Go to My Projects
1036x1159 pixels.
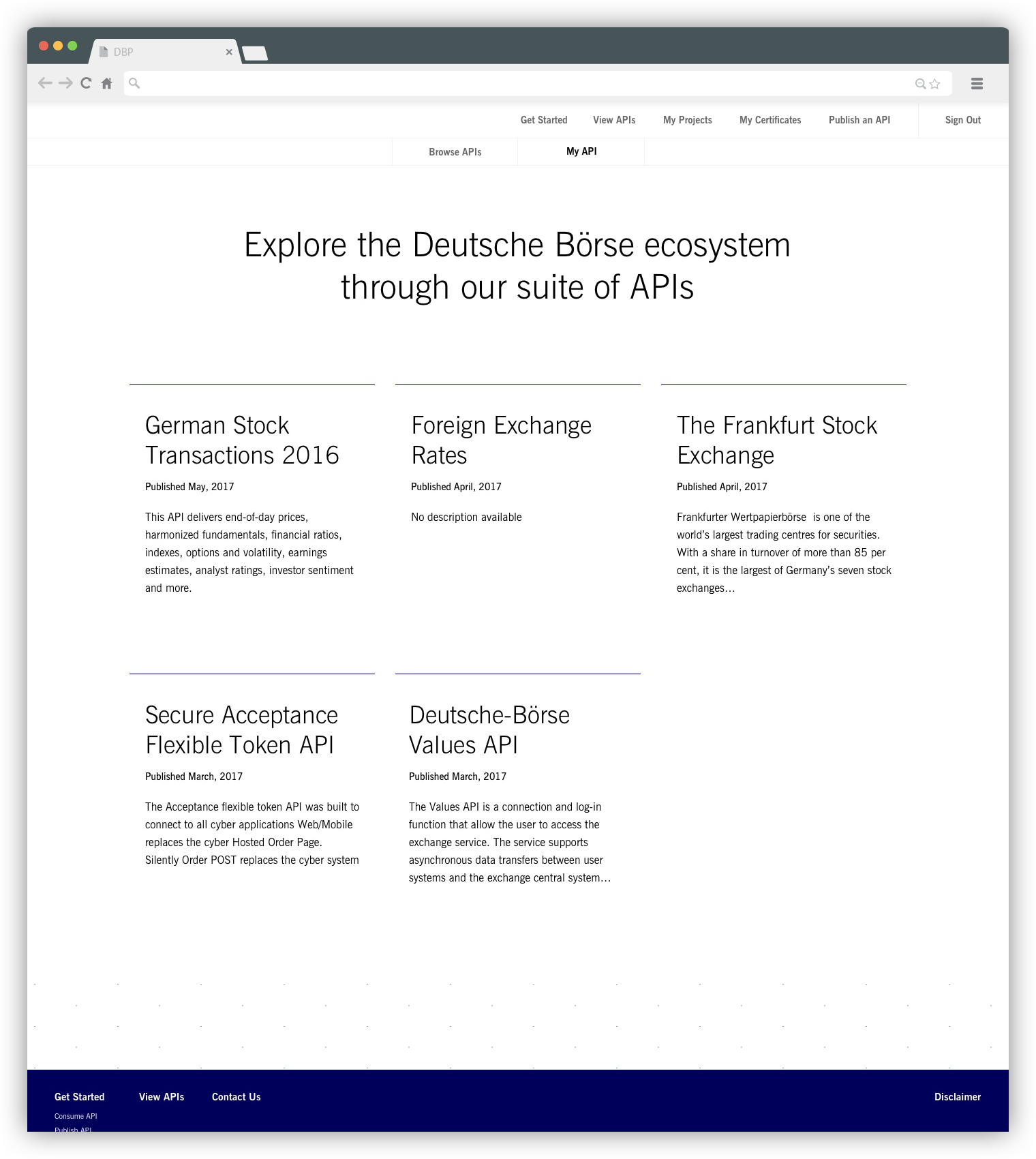688,120
